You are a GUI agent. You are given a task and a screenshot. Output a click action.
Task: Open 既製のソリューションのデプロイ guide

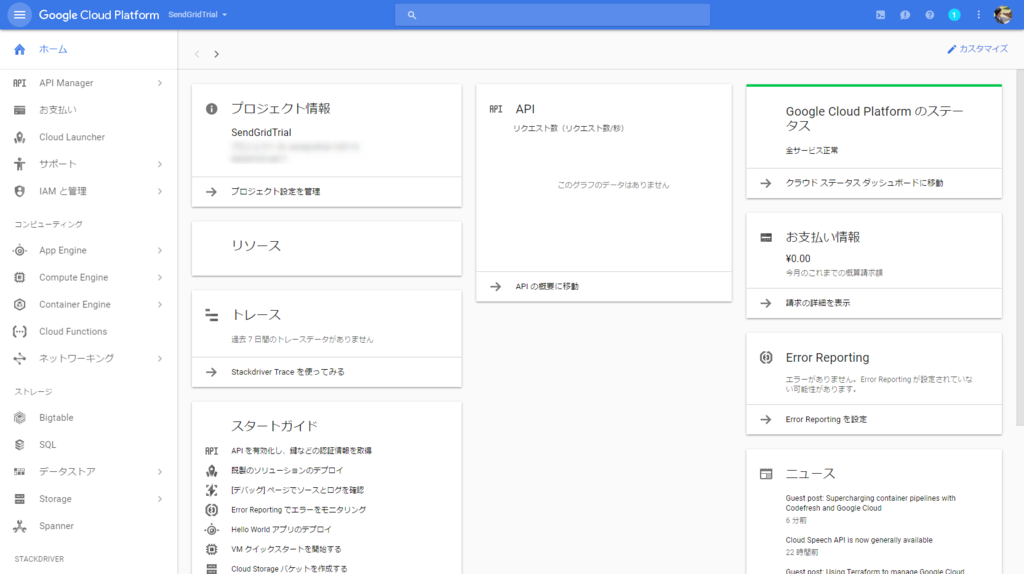[x=287, y=470]
